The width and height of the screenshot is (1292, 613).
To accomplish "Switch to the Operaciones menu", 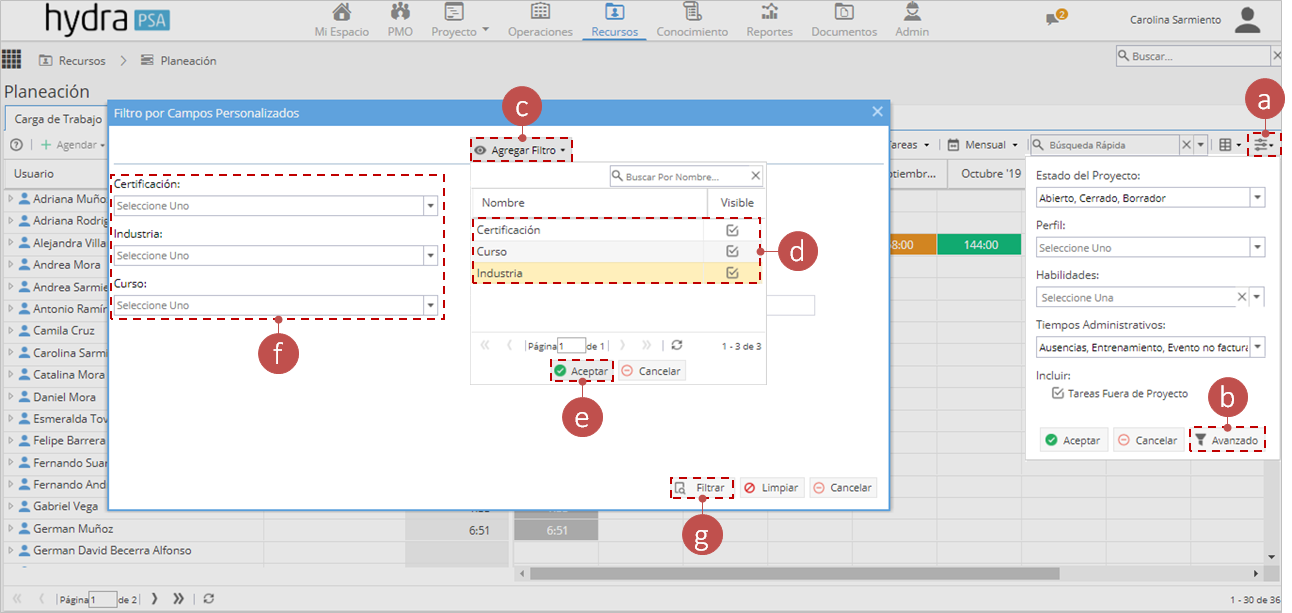I will (x=540, y=20).
